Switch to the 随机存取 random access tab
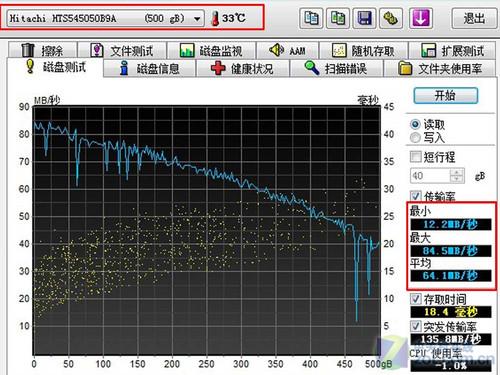 (364, 50)
